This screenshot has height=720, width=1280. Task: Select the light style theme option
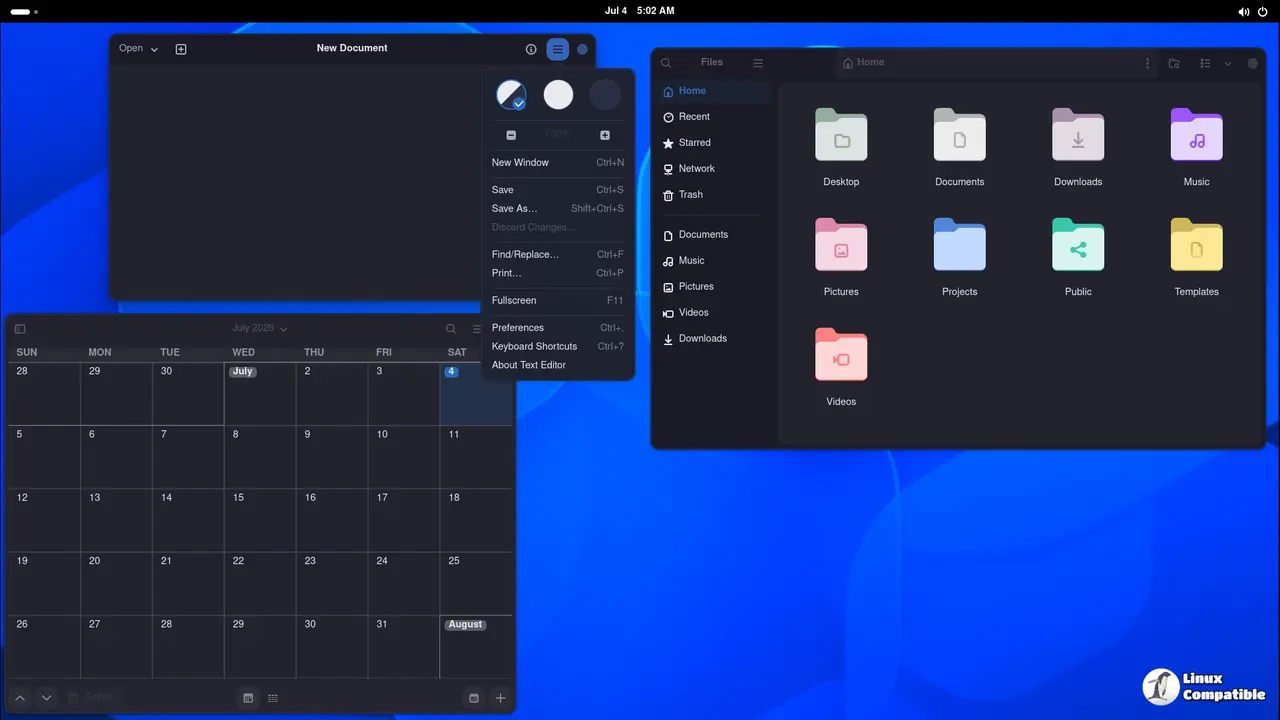[x=558, y=95]
